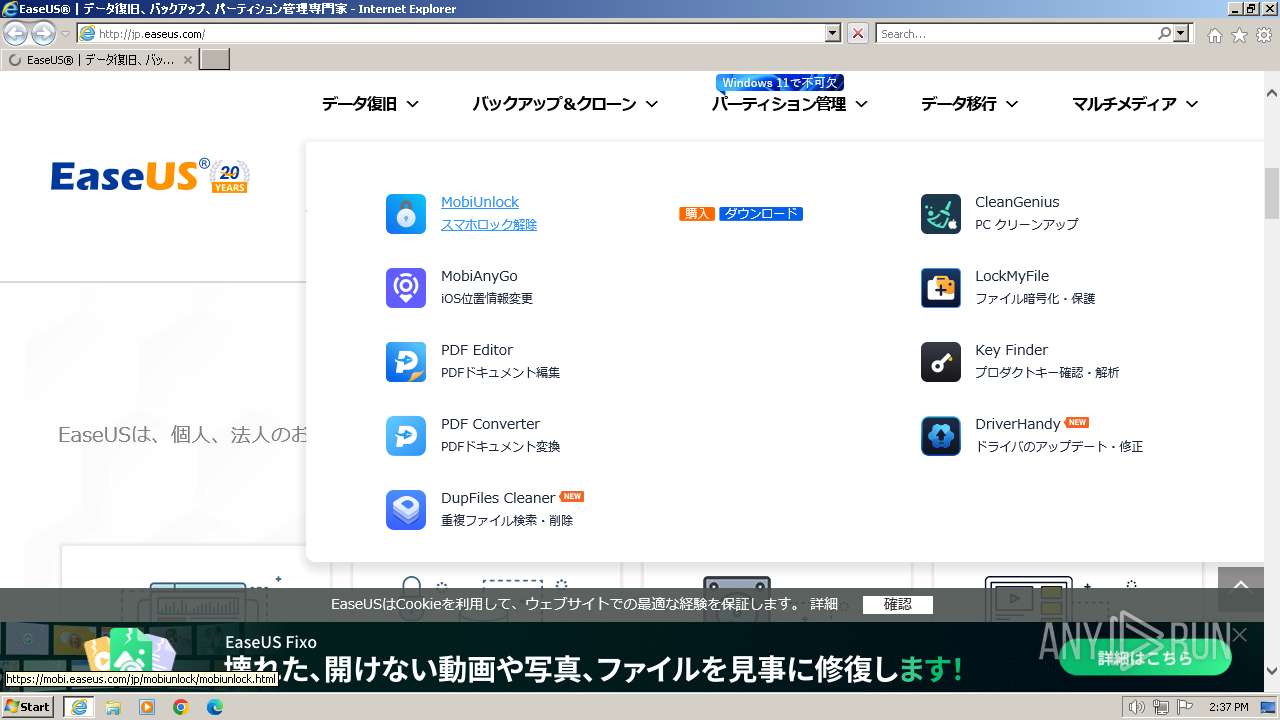This screenshot has height=720, width=1280.
Task: Open the Internet Explorer Tools gear icon
Action: (x=1264, y=35)
